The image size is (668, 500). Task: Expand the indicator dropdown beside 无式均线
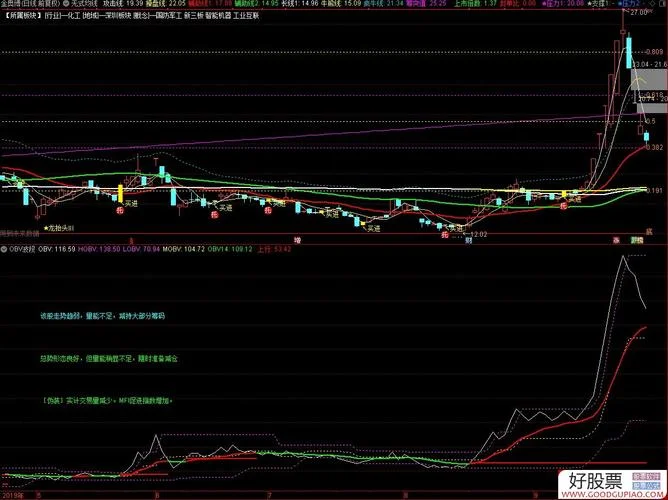click(x=66, y=3)
